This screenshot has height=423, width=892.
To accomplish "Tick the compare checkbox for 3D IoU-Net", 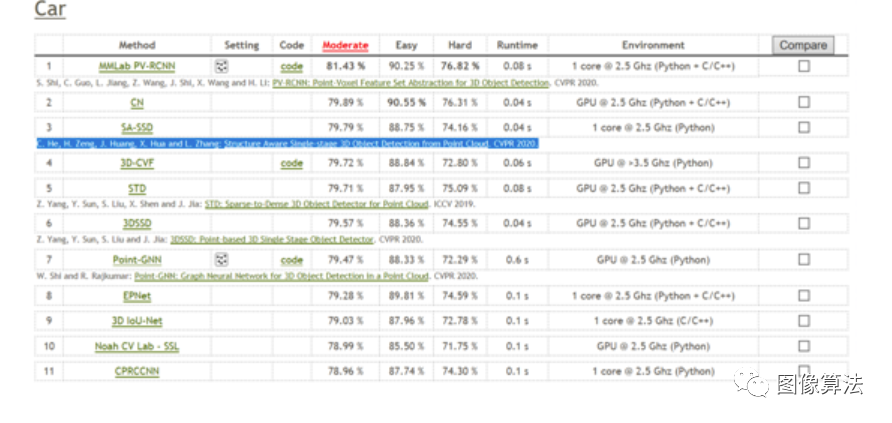I will pos(803,321).
